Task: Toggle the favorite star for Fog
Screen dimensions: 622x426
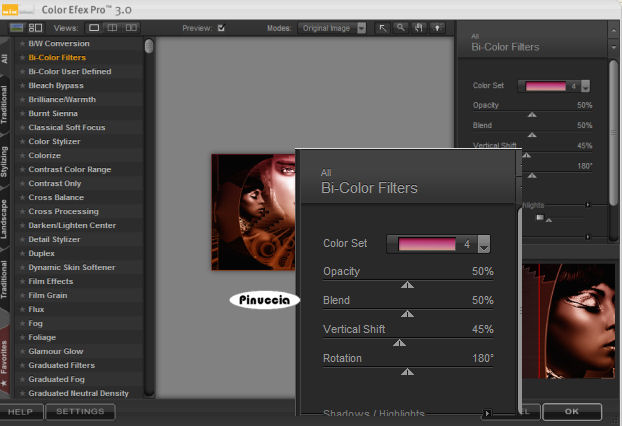Action: coord(23,323)
